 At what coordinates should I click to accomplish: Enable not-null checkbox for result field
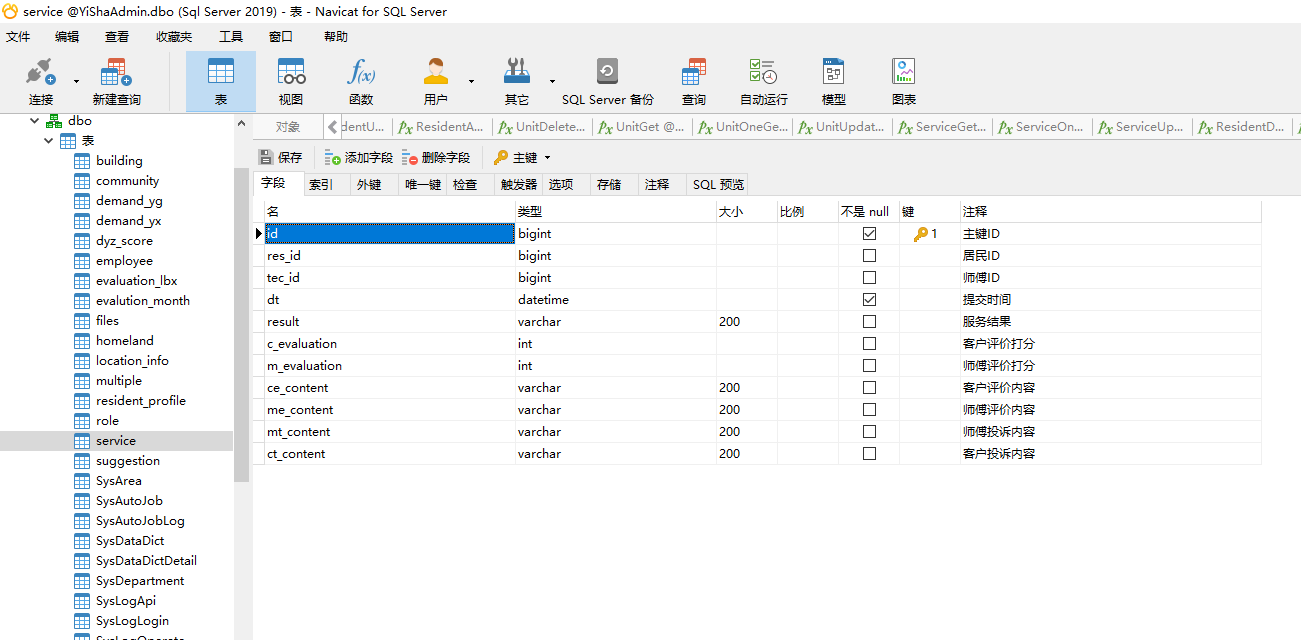869,322
